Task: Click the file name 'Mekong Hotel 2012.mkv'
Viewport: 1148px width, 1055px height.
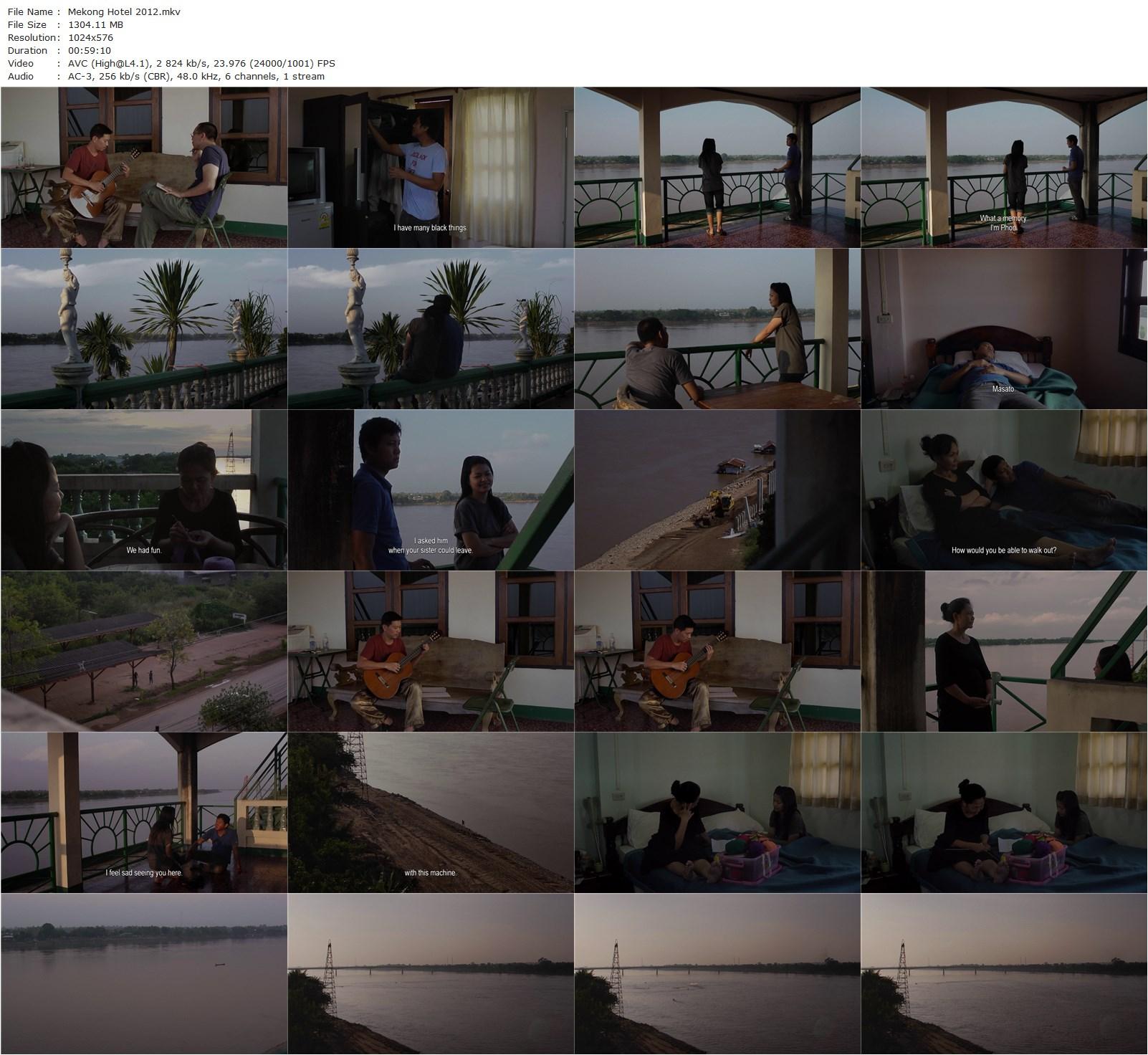Action: (122, 11)
